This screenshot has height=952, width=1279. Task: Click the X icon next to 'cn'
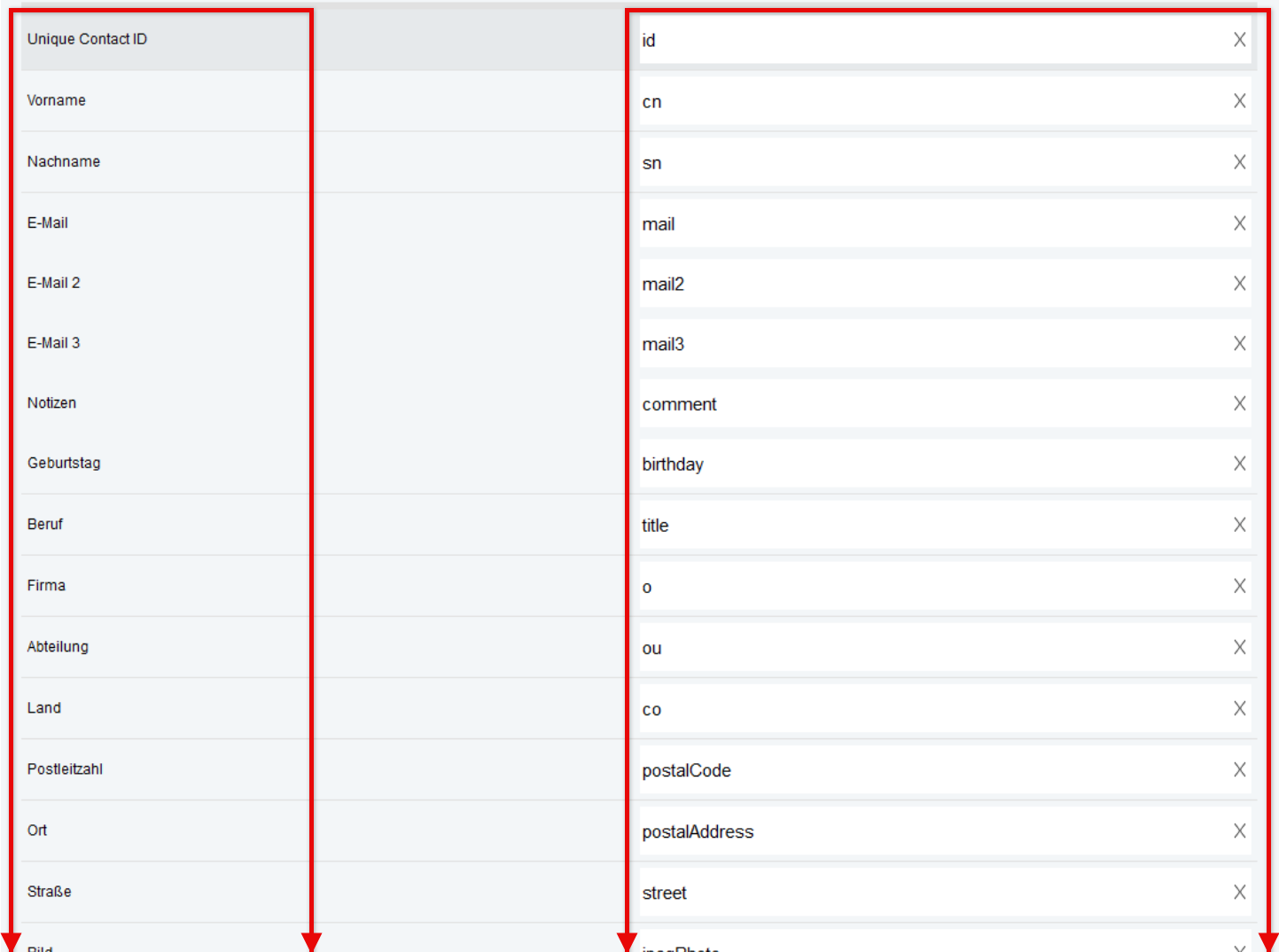(1239, 101)
